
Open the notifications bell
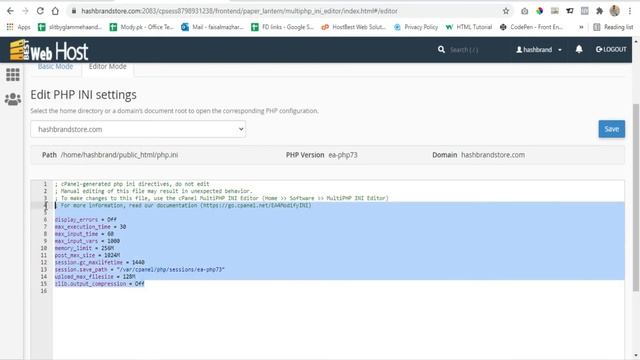(x=579, y=49)
